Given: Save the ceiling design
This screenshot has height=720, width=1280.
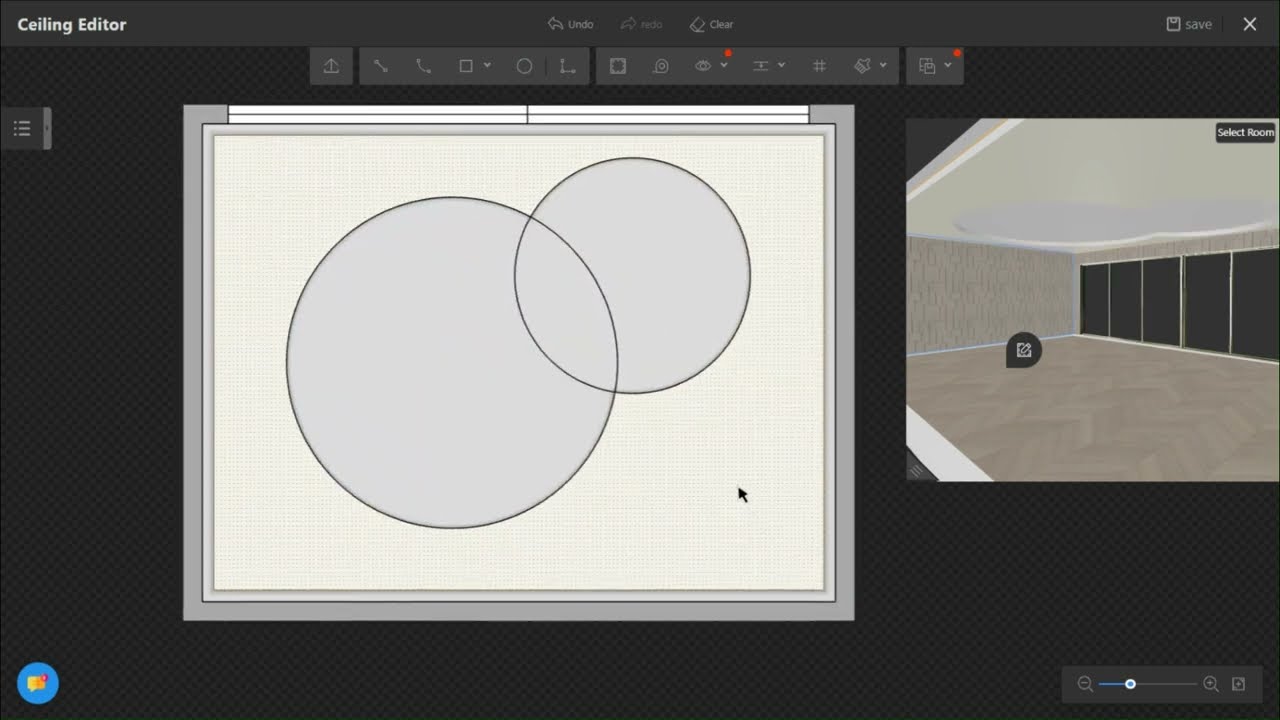Looking at the screenshot, I should pyautogui.click(x=1189, y=24).
